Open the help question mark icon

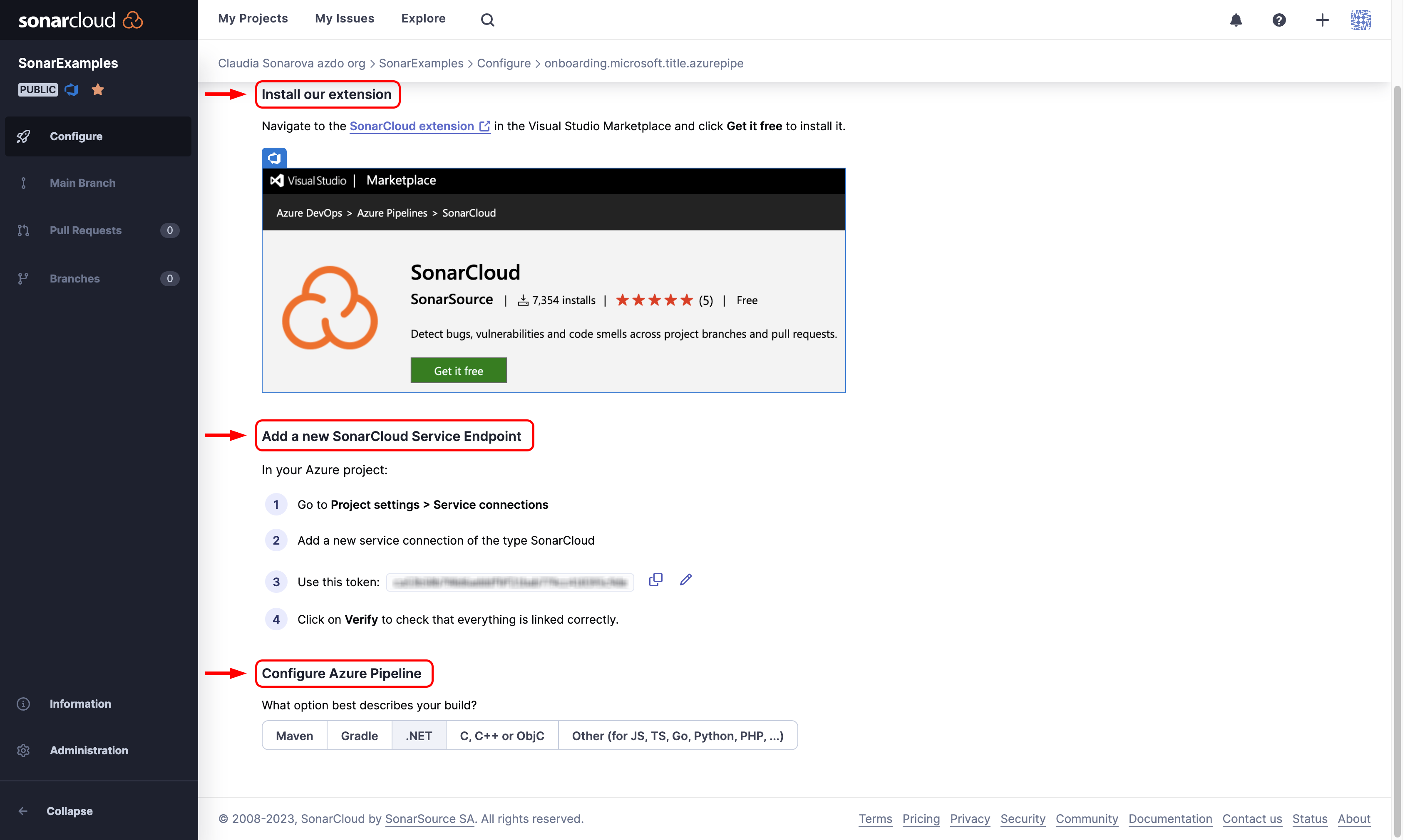pyautogui.click(x=1279, y=20)
